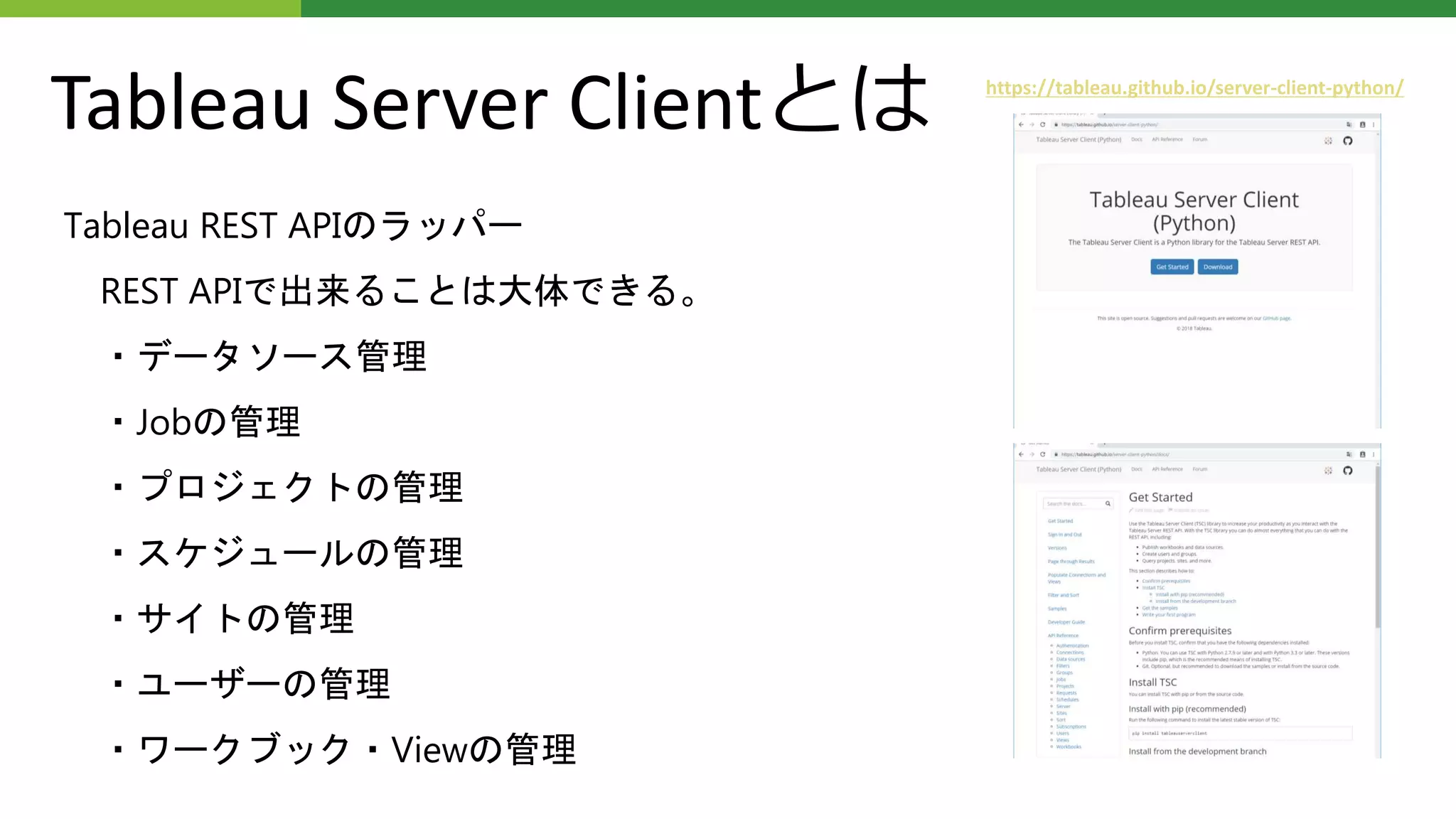This screenshot has height=819, width=1456.
Task: Follow 'Write your first program' contents link
Action: pyautogui.click(x=1168, y=615)
